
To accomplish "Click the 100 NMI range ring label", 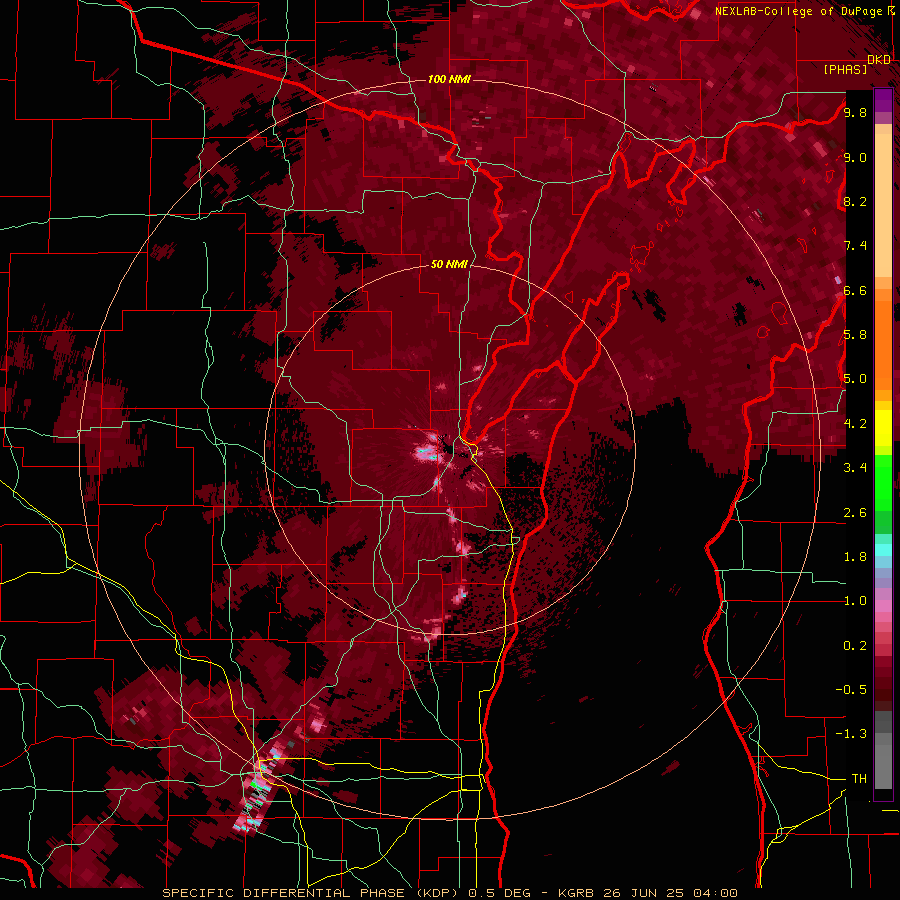I will pos(449,79).
